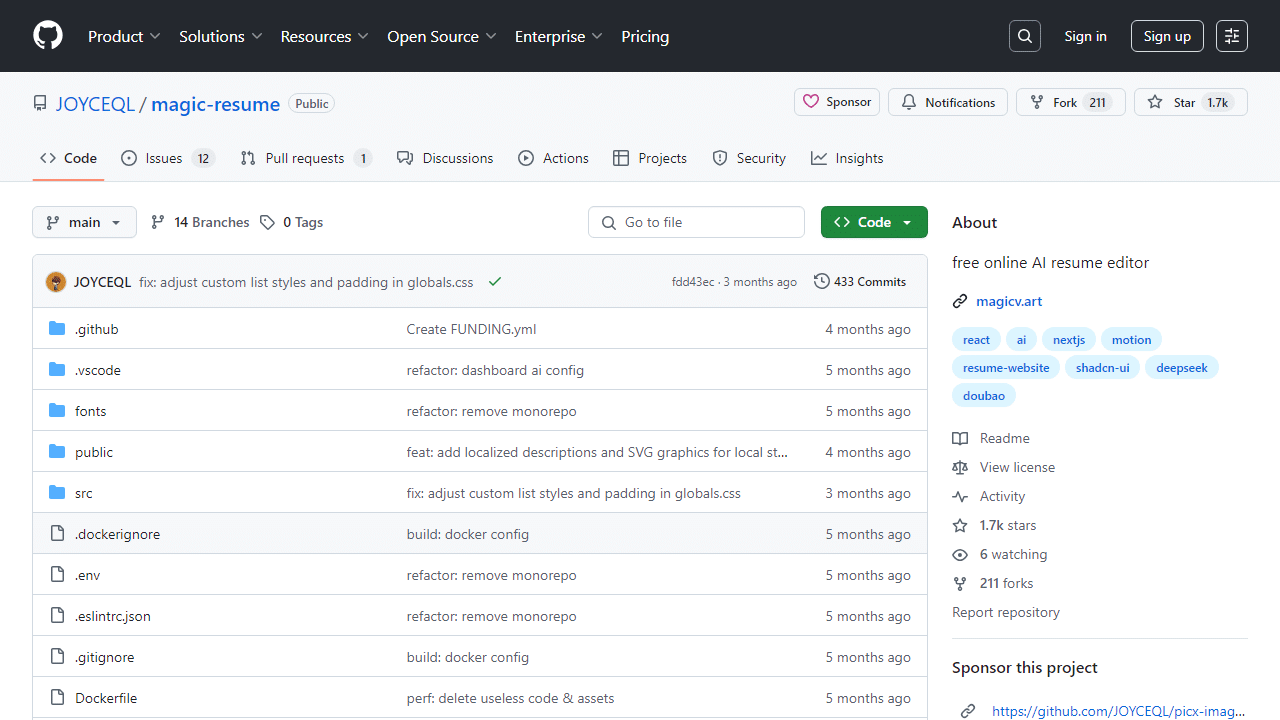Open the Insights tab
This screenshot has width=1280, height=720.
click(x=847, y=158)
